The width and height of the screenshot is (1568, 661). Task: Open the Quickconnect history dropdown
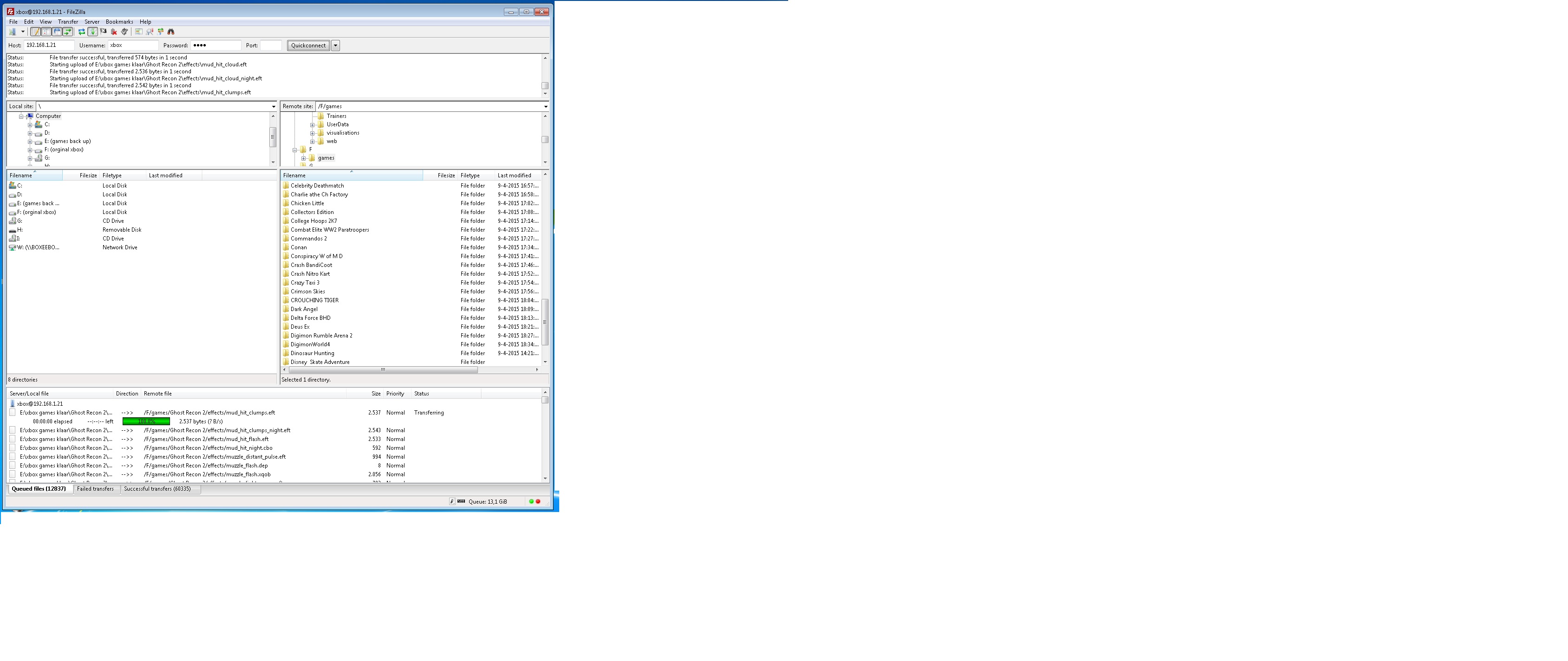click(335, 45)
